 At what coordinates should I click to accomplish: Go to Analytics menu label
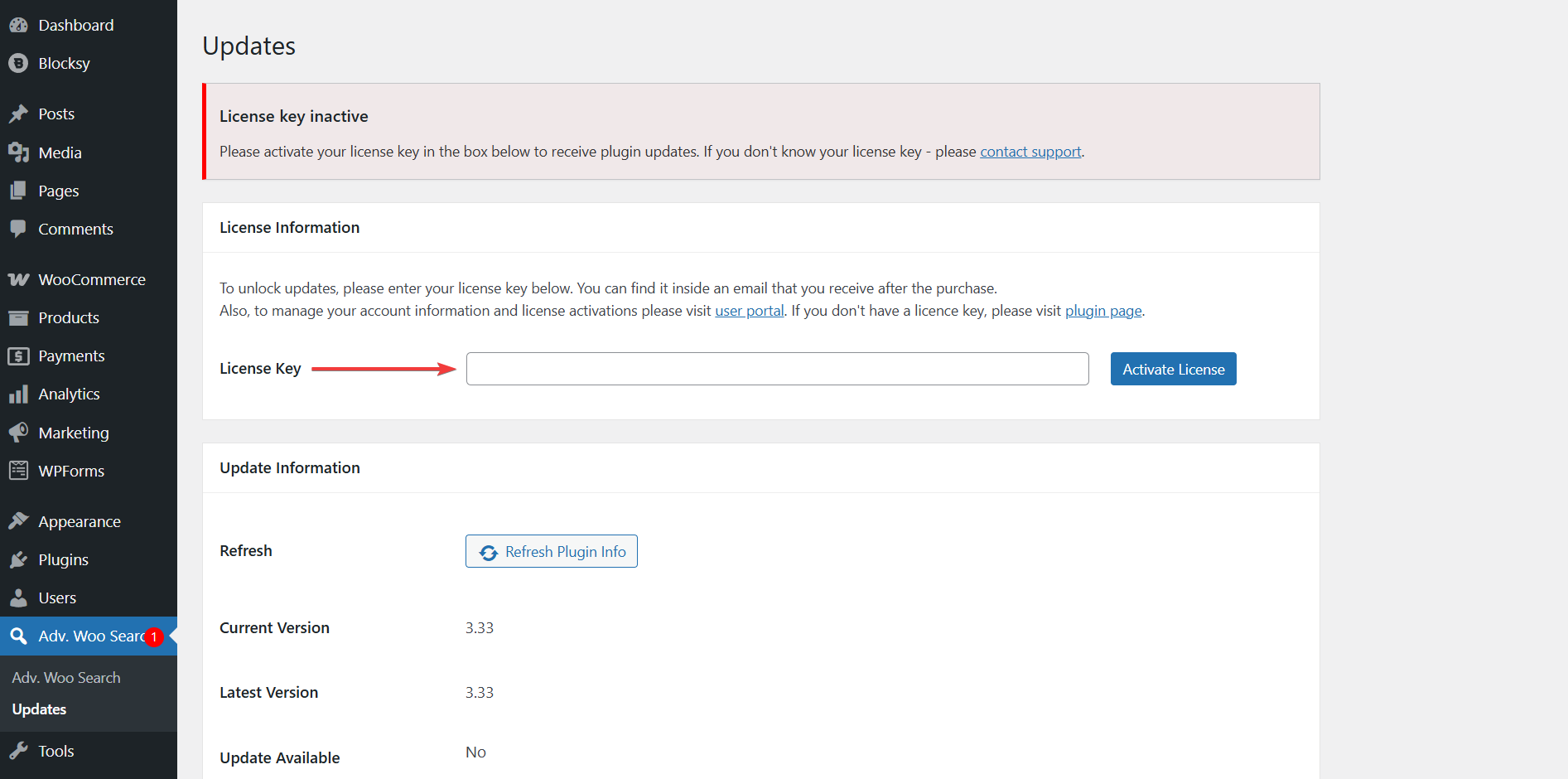coord(69,394)
